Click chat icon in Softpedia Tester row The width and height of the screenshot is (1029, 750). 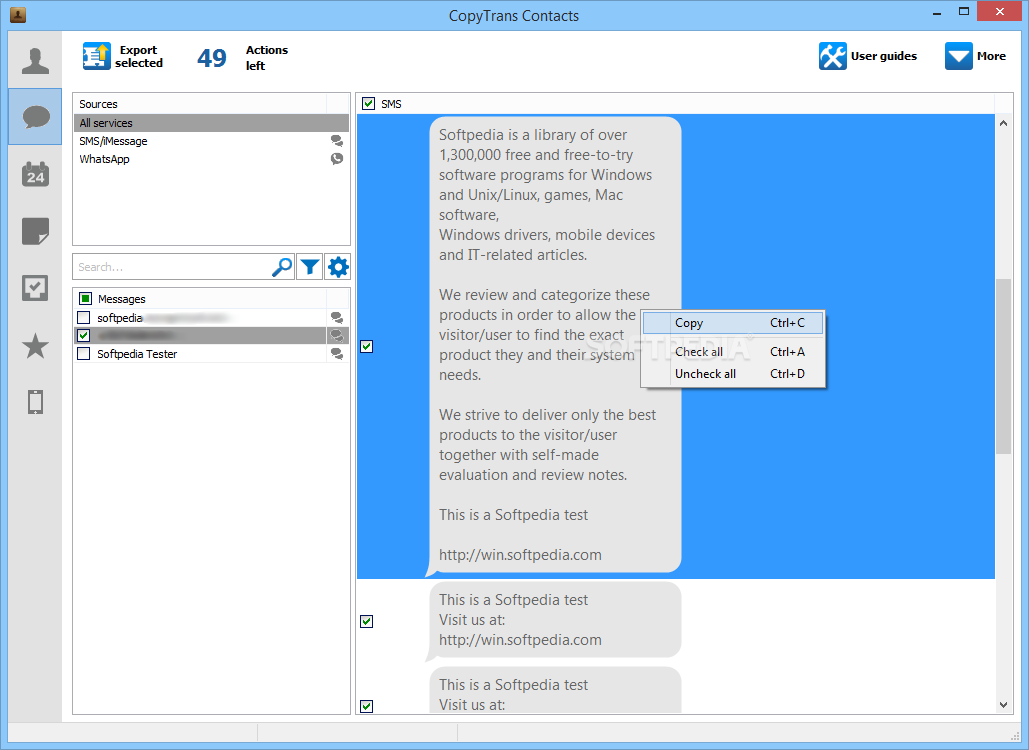(x=337, y=354)
